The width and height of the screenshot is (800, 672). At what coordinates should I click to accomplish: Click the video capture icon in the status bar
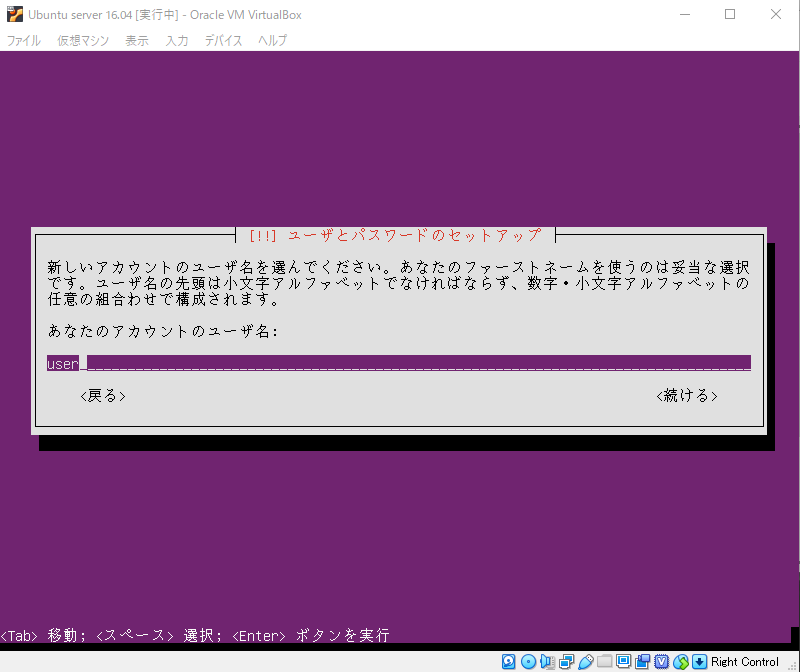(642, 662)
